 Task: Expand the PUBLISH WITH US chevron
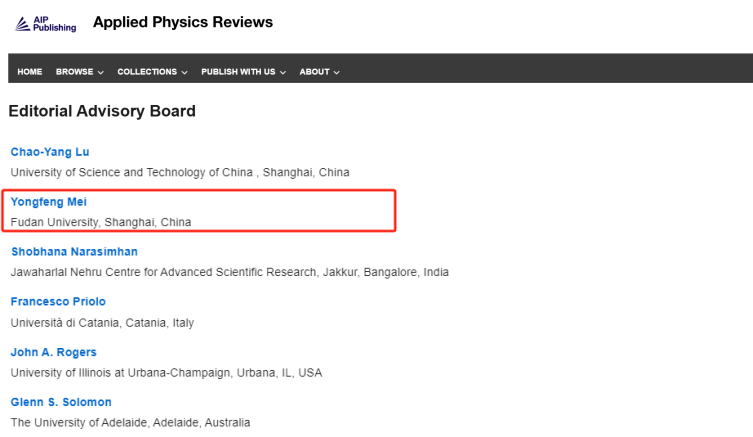[x=283, y=73]
